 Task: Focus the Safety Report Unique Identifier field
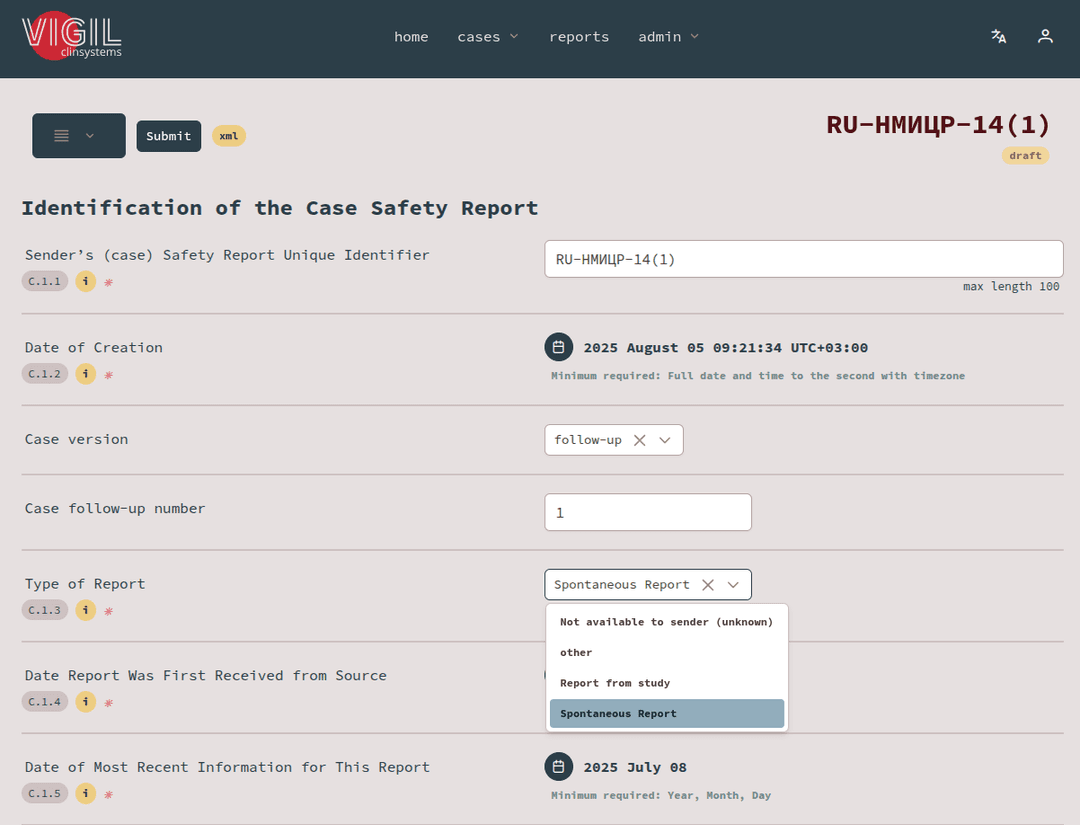[804, 259]
